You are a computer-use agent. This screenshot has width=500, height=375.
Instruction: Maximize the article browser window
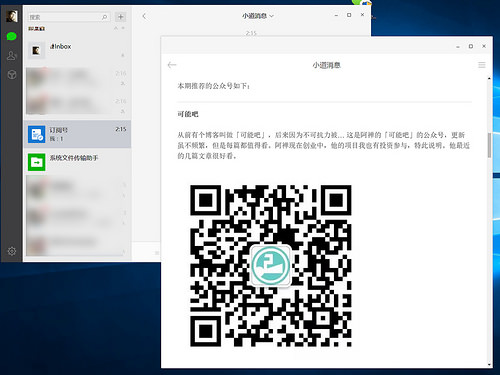coord(471,46)
